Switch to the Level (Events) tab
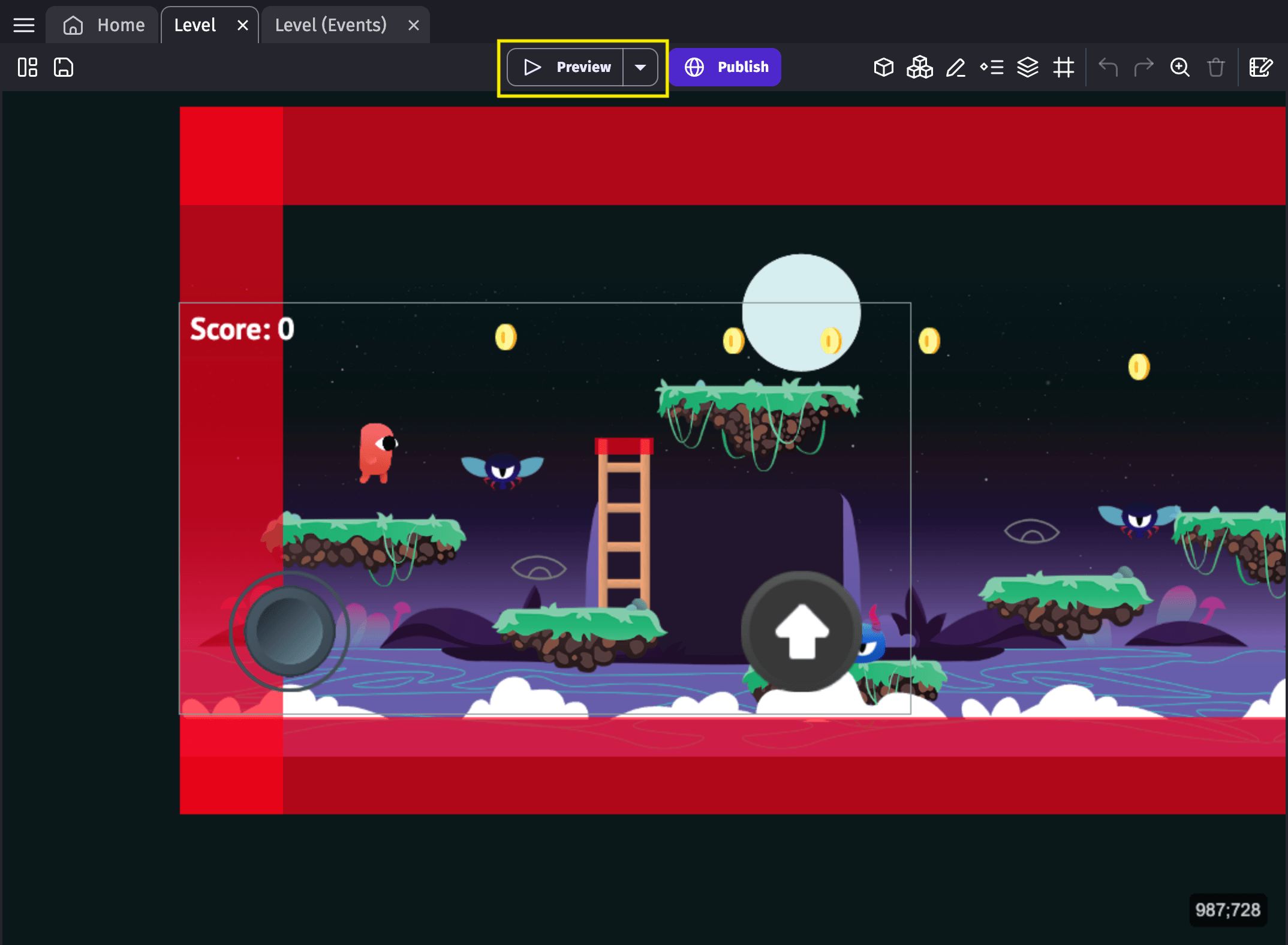Screen dimensions: 1288x945 pyautogui.click(x=331, y=25)
